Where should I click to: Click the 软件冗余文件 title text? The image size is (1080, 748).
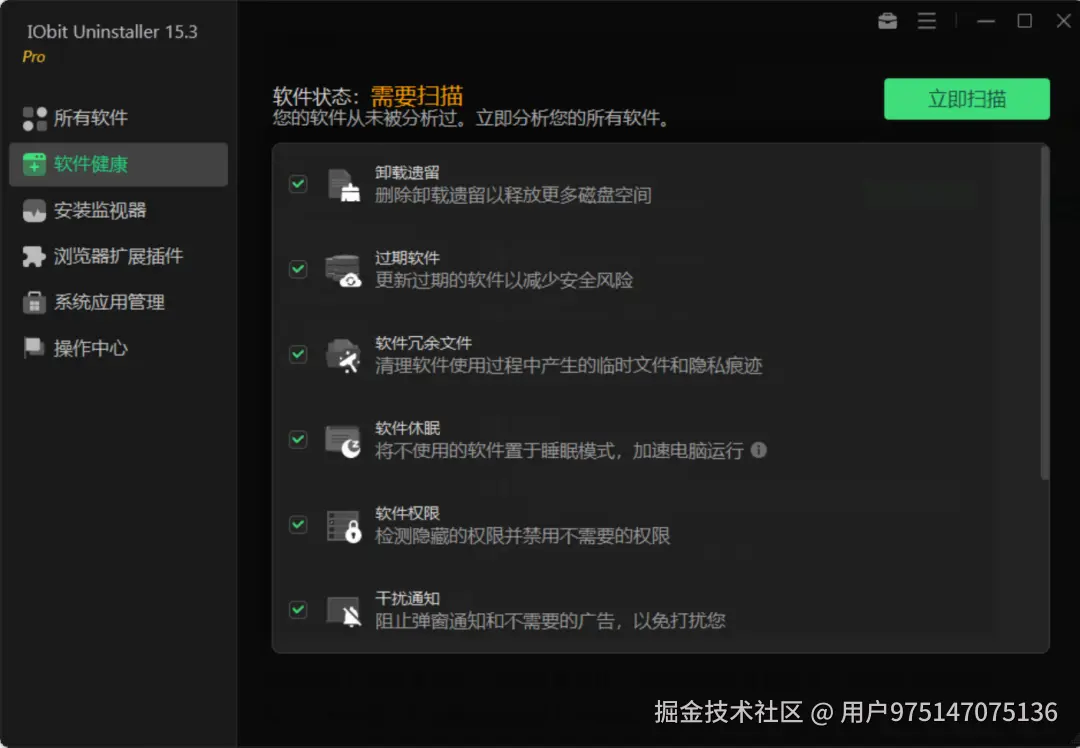point(424,343)
